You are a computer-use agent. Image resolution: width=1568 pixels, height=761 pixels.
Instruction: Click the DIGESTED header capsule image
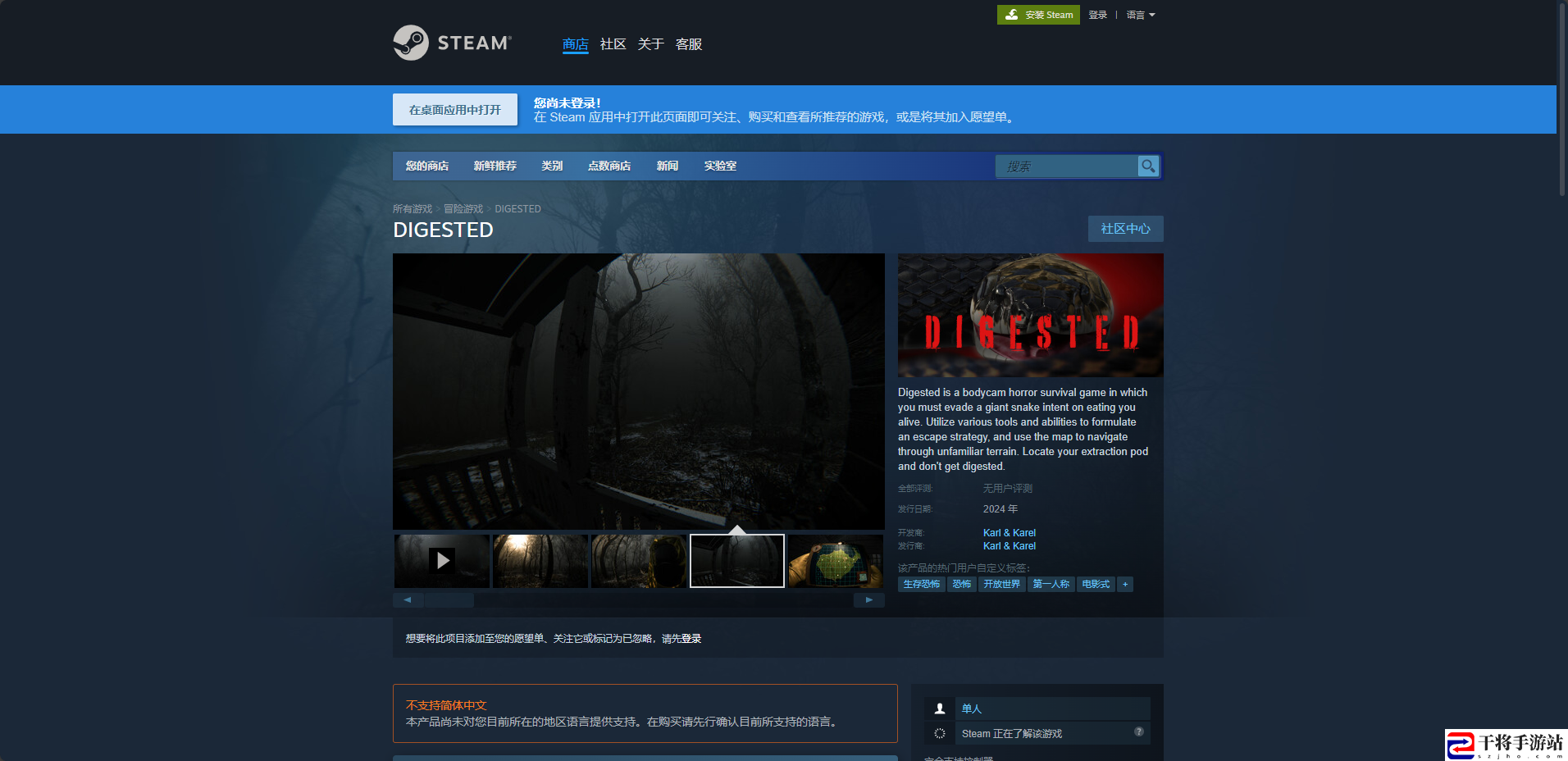tap(1031, 315)
